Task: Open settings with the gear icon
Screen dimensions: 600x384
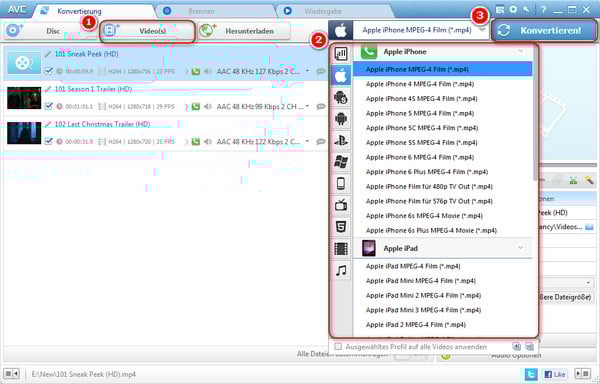Action: tap(513, 10)
